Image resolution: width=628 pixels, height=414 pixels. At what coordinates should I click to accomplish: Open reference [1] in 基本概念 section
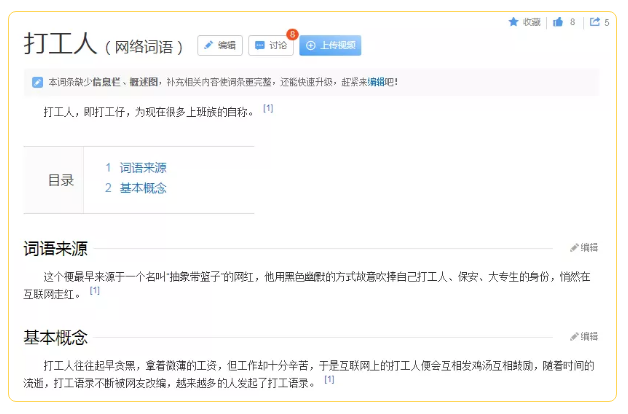[330, 380]
